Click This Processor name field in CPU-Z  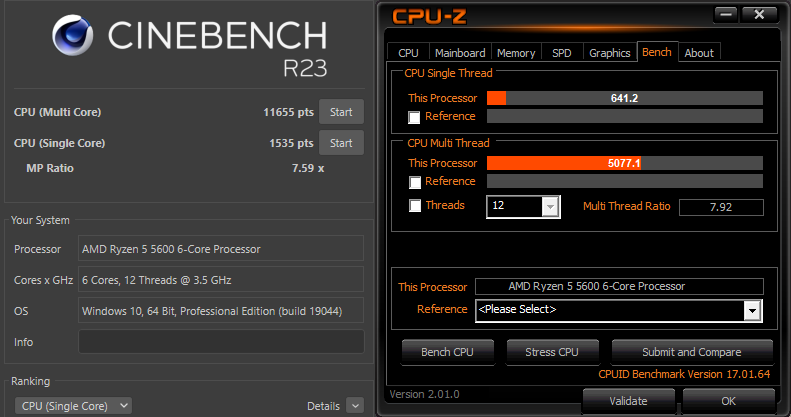[619, 286]
